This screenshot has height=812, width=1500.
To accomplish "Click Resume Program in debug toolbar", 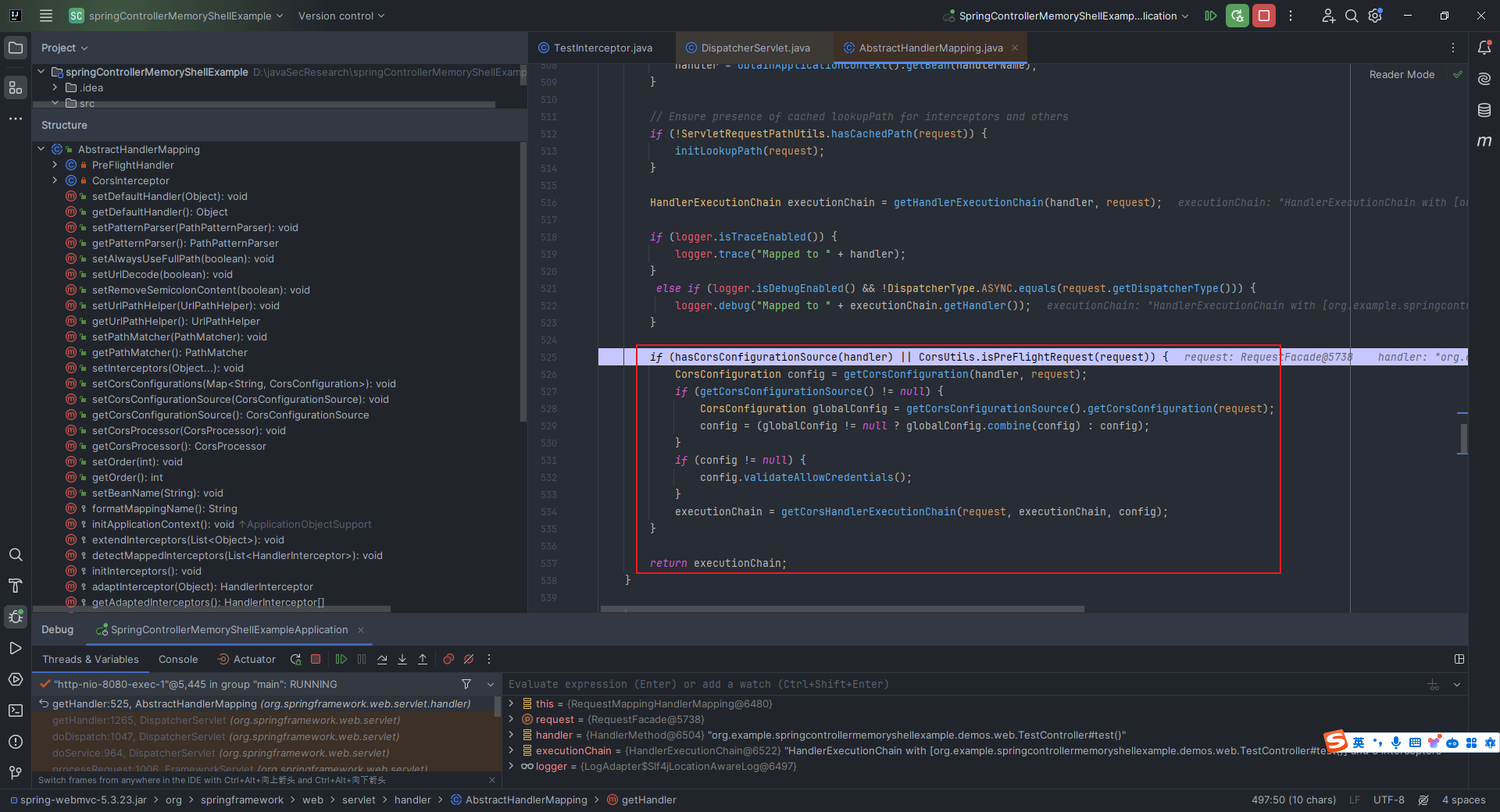I will click(x=341, y=660).
